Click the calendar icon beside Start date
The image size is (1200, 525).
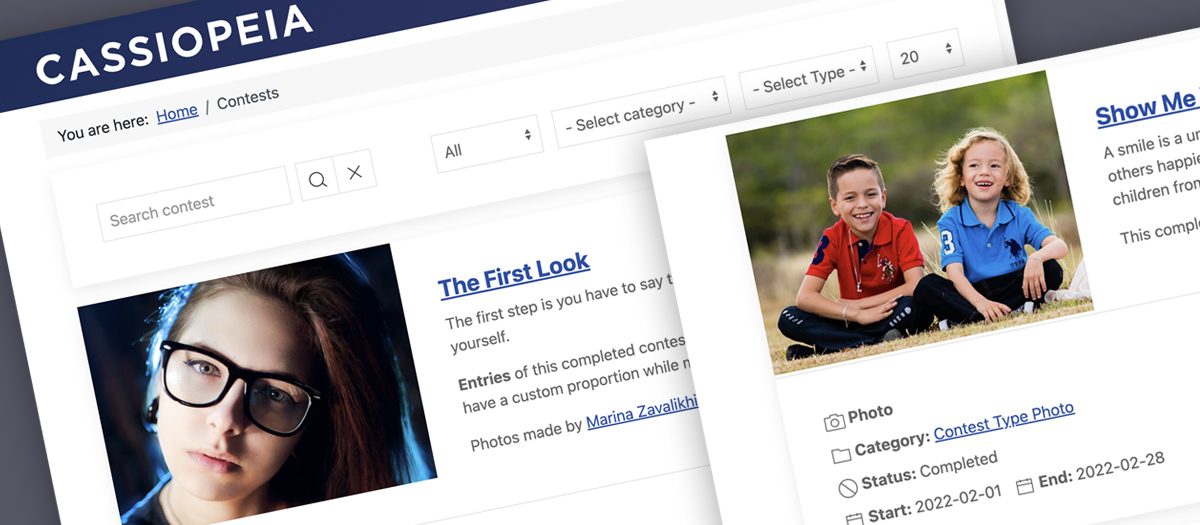[x=854, y=518]
